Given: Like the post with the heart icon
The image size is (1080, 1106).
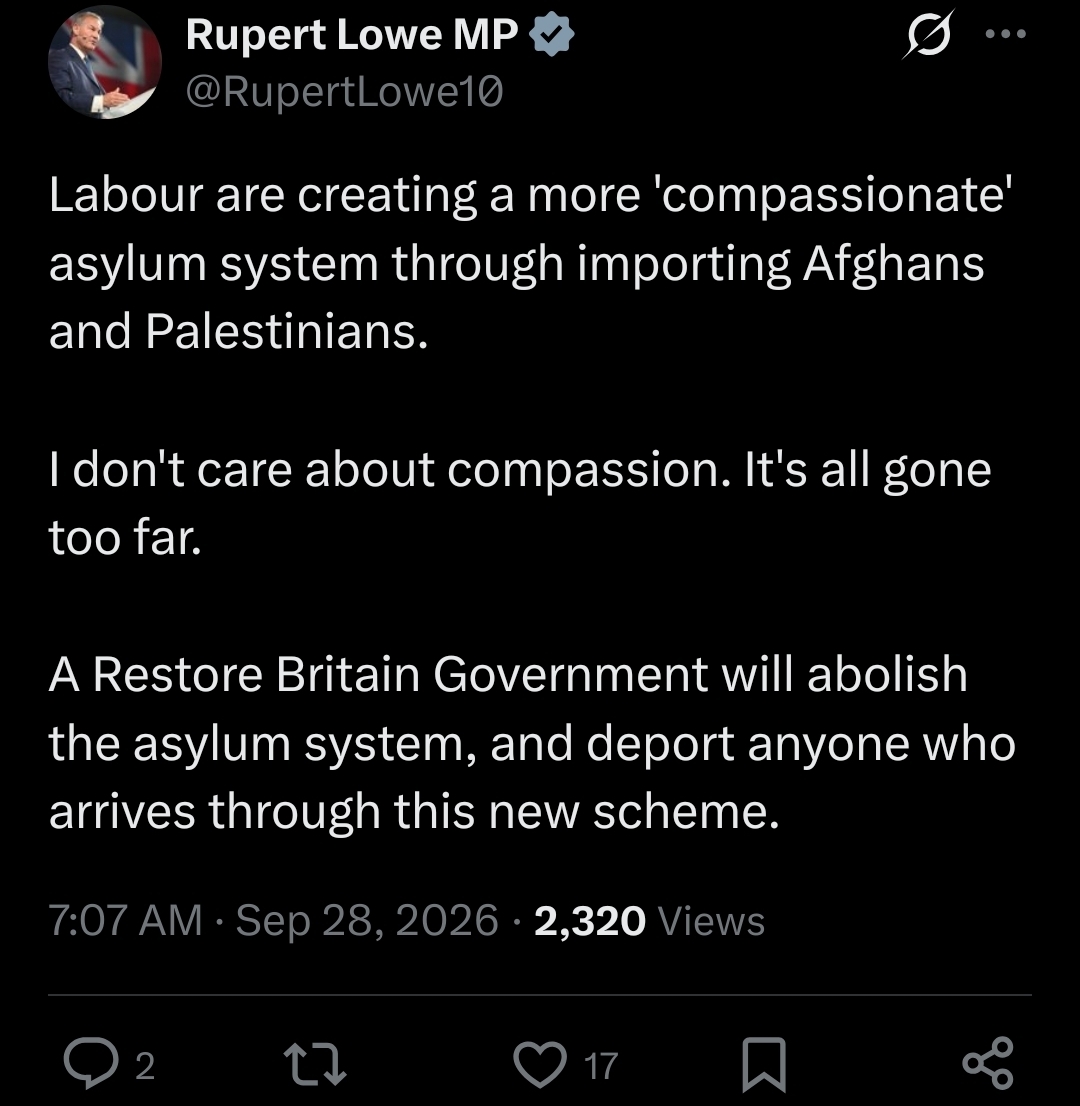Looking at the screenshot, I should point(540,1064).
